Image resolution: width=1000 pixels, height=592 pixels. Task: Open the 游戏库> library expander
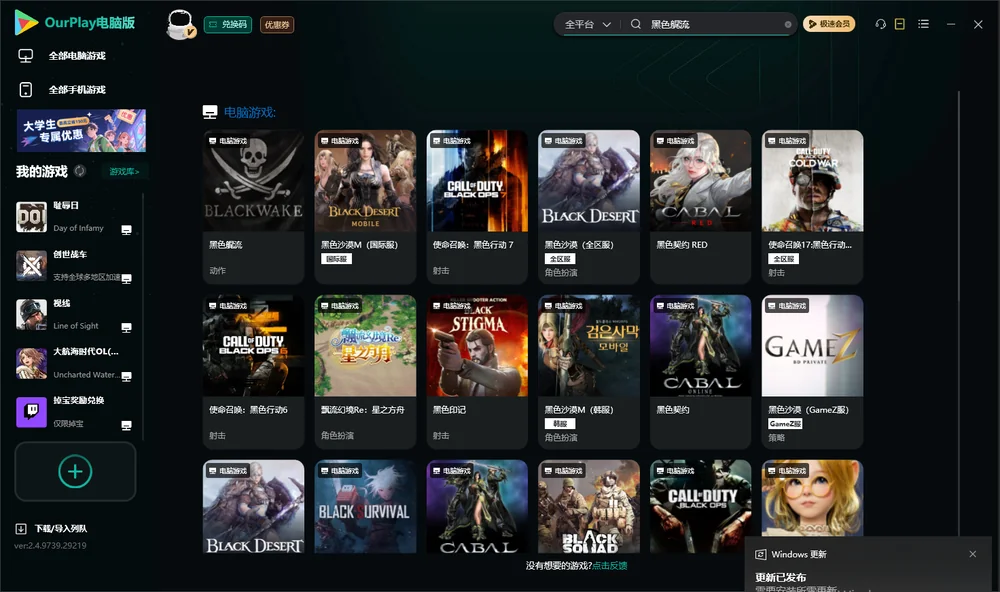click(124, 171)
